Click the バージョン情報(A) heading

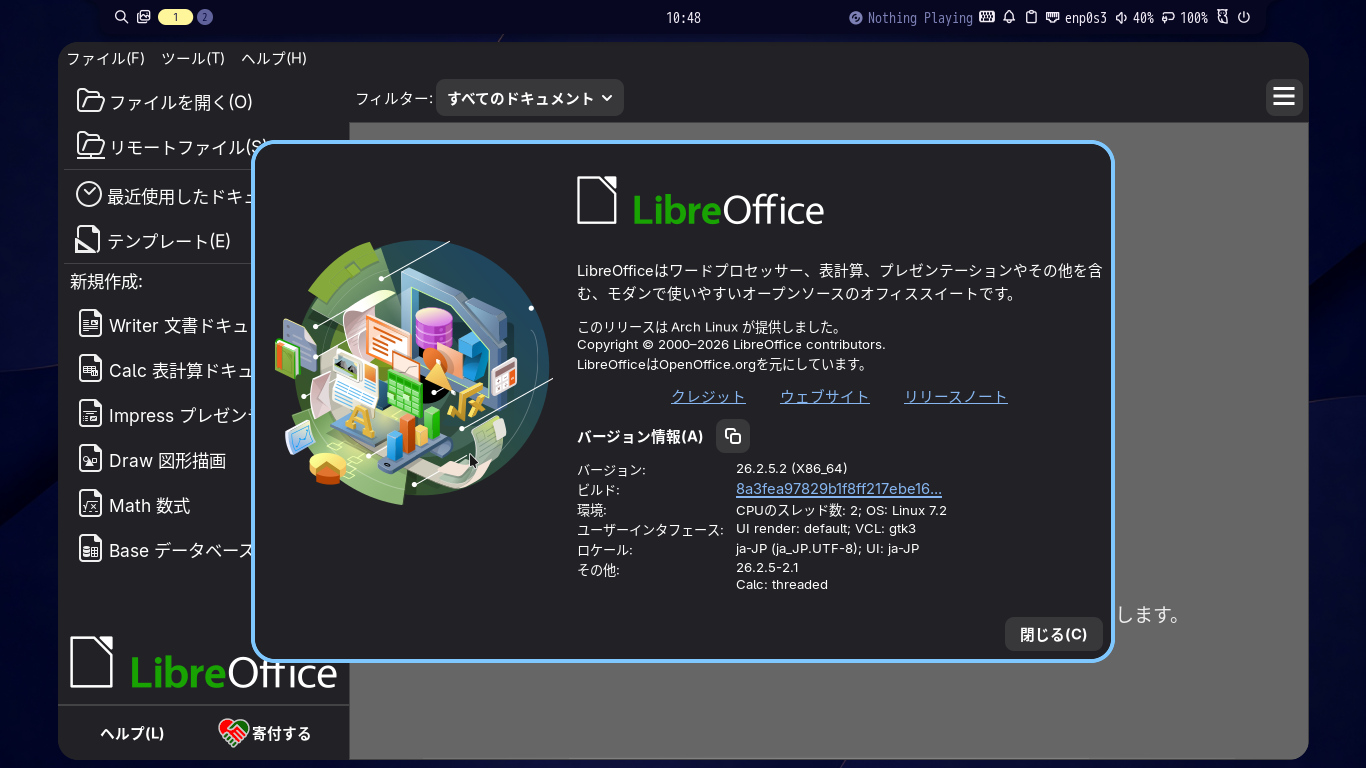tap(640, 436)
